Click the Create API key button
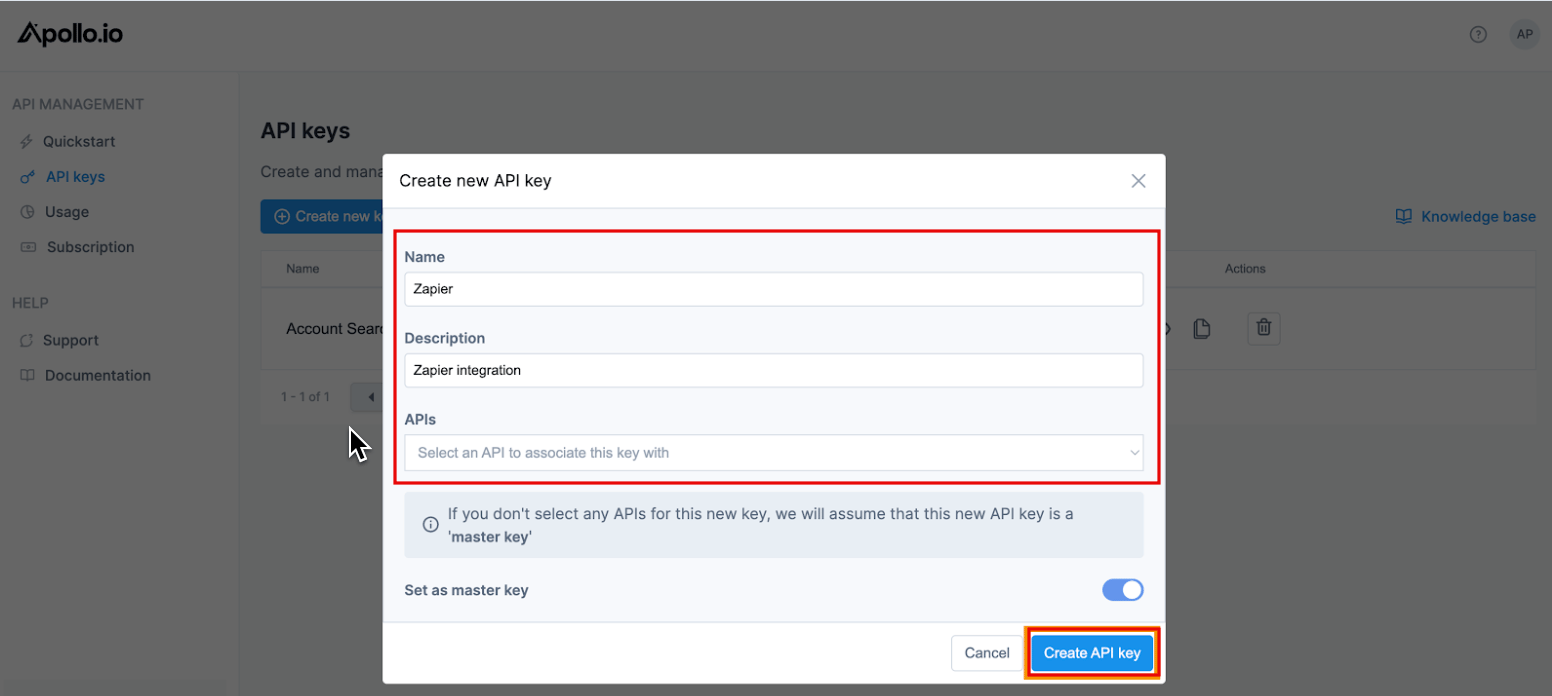The height and width of the screenshot is (696, 1552). (1092, 653)
